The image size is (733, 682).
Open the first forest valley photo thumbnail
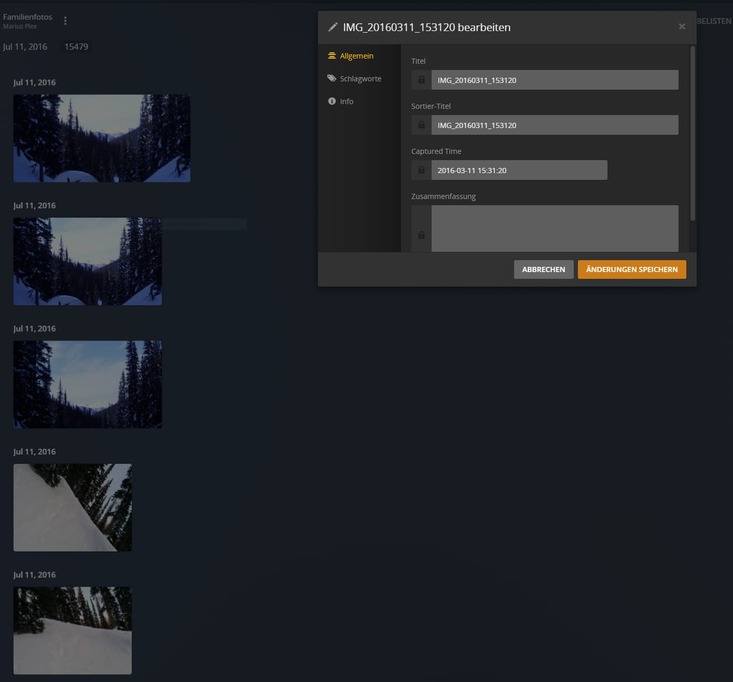tap(102, 138)
